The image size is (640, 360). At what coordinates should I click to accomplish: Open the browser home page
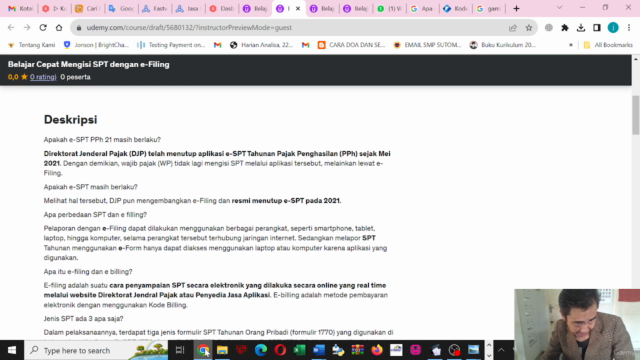pyautogui.click(x=59, y=28)
